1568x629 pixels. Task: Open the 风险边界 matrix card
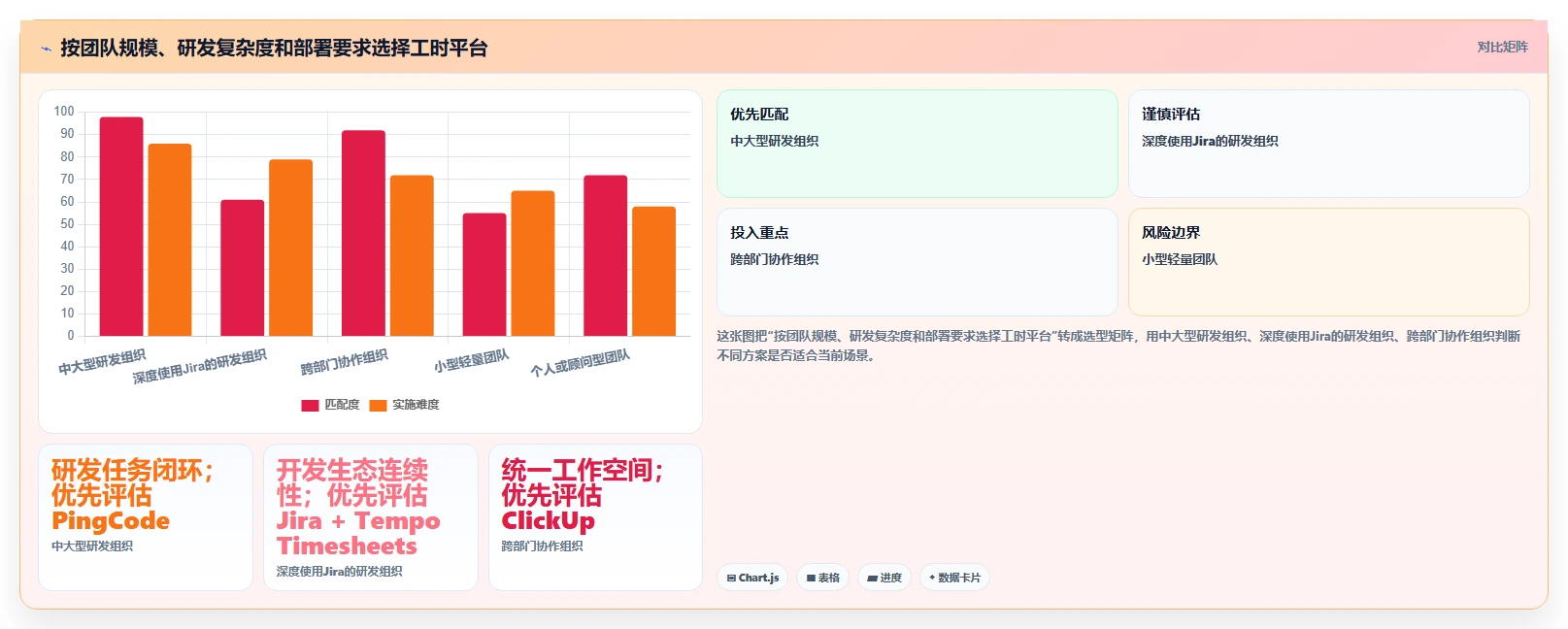(x=1328, y=262)
